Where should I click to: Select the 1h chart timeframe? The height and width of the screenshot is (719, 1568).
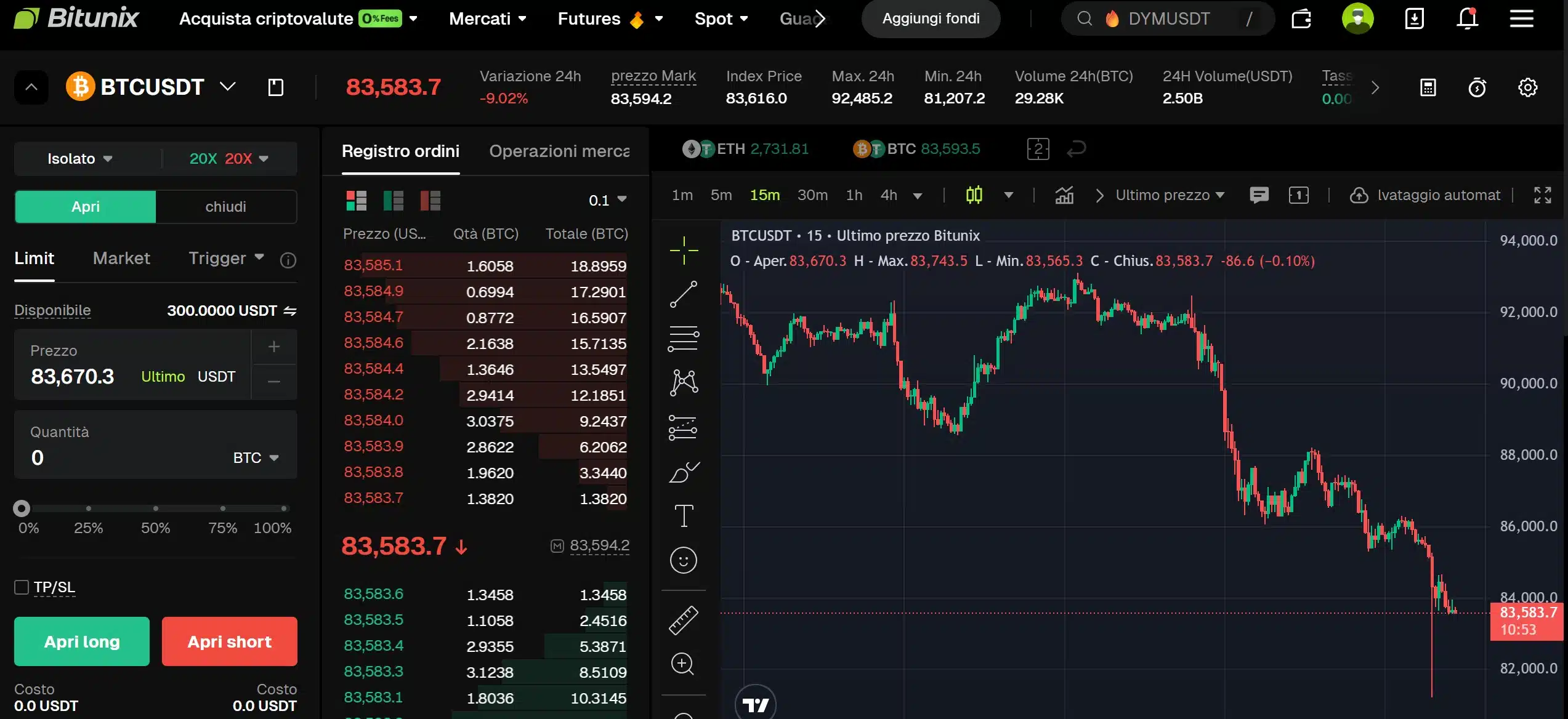tap(854, 195)
